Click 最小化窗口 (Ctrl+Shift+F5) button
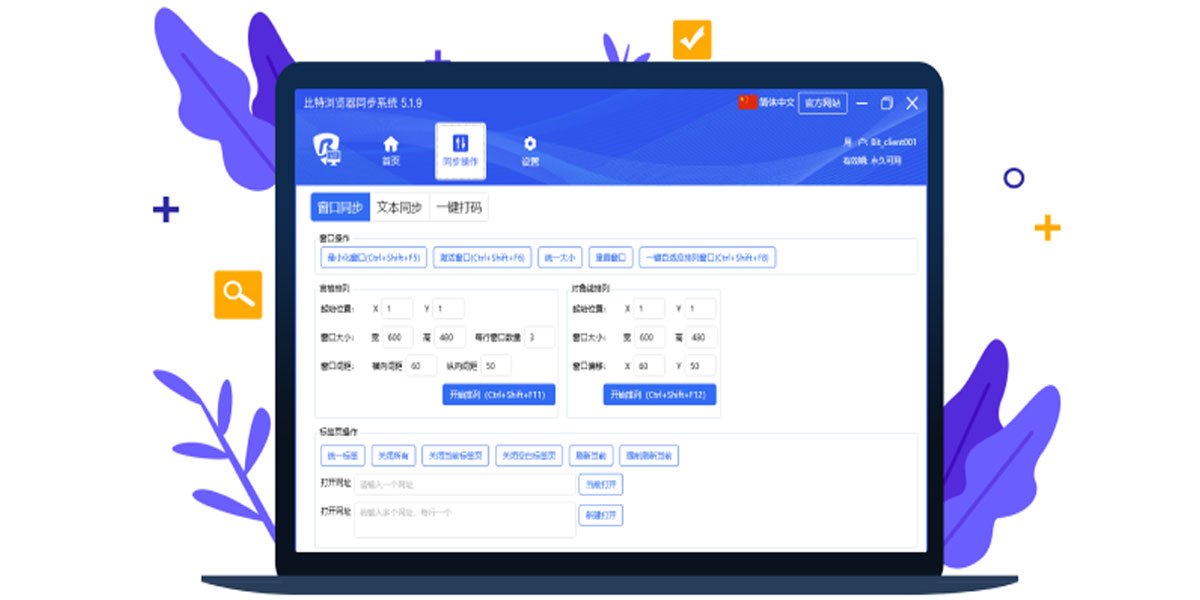1200x600 pixels. click(x=375, y=256)
